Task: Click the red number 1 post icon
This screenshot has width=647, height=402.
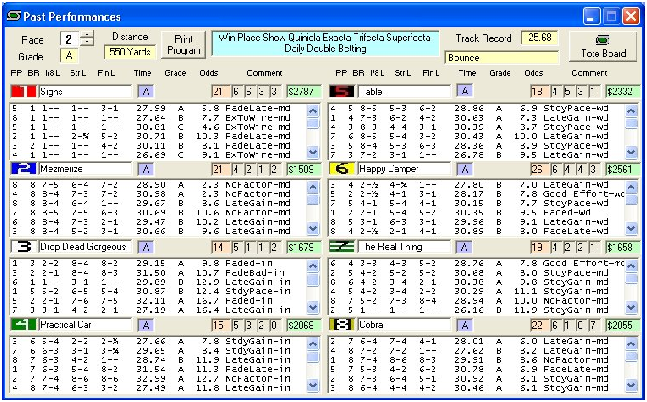Action: pyautogui.click(x=24, y=91)
